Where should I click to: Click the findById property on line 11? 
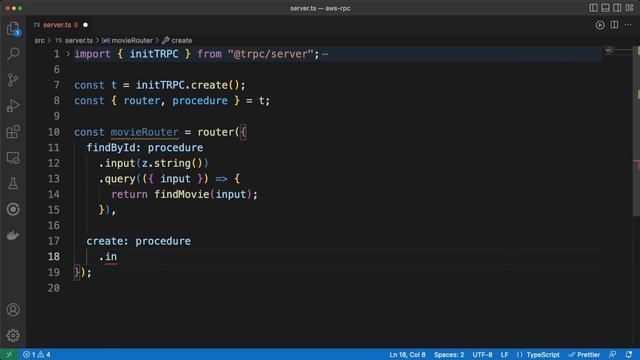coord(111,147)
